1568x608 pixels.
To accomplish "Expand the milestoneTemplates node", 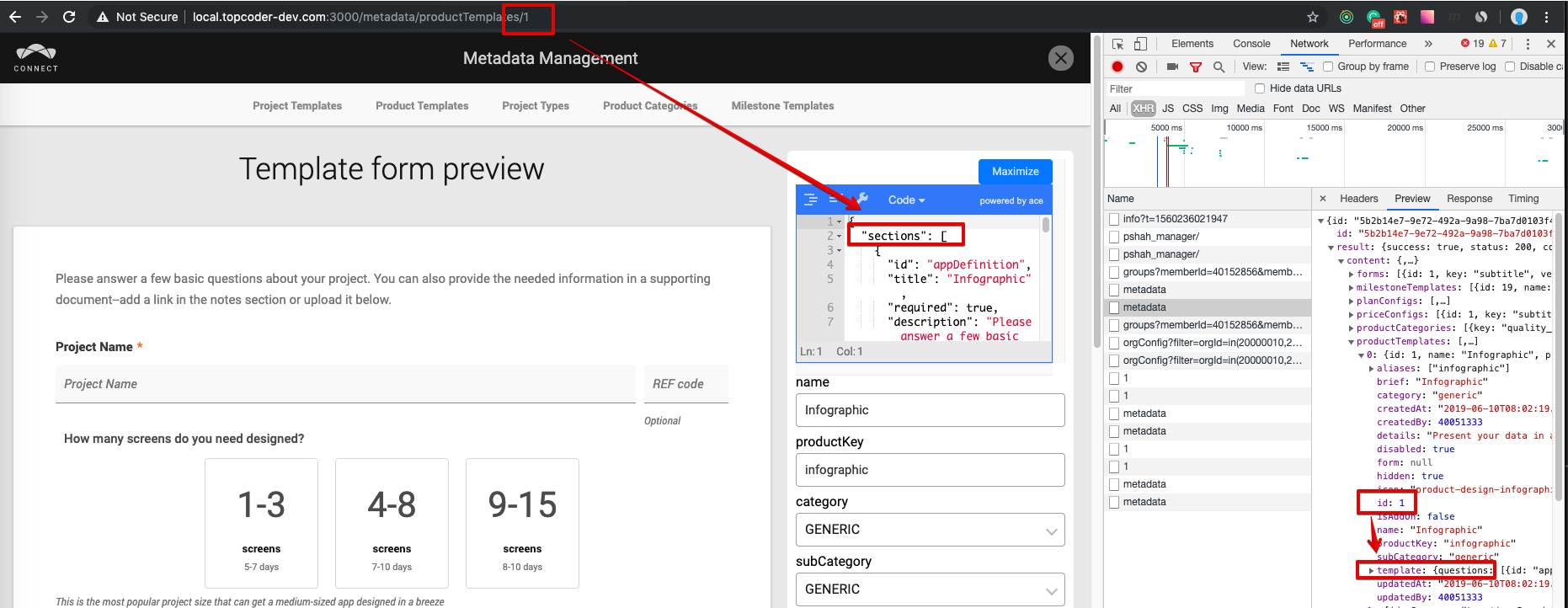I will [1352, 288].
